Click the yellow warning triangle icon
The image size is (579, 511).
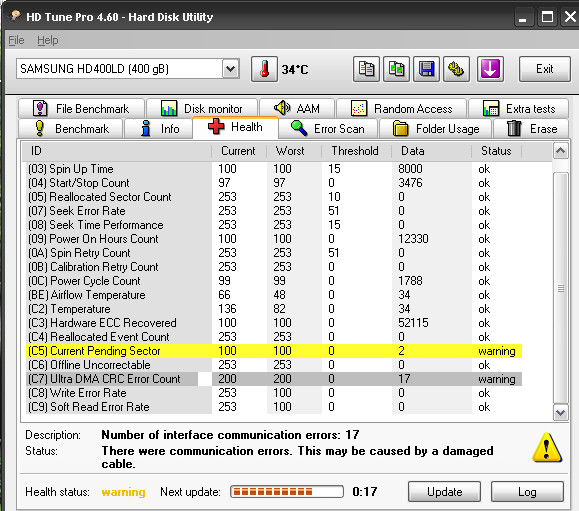coord(547,448)
